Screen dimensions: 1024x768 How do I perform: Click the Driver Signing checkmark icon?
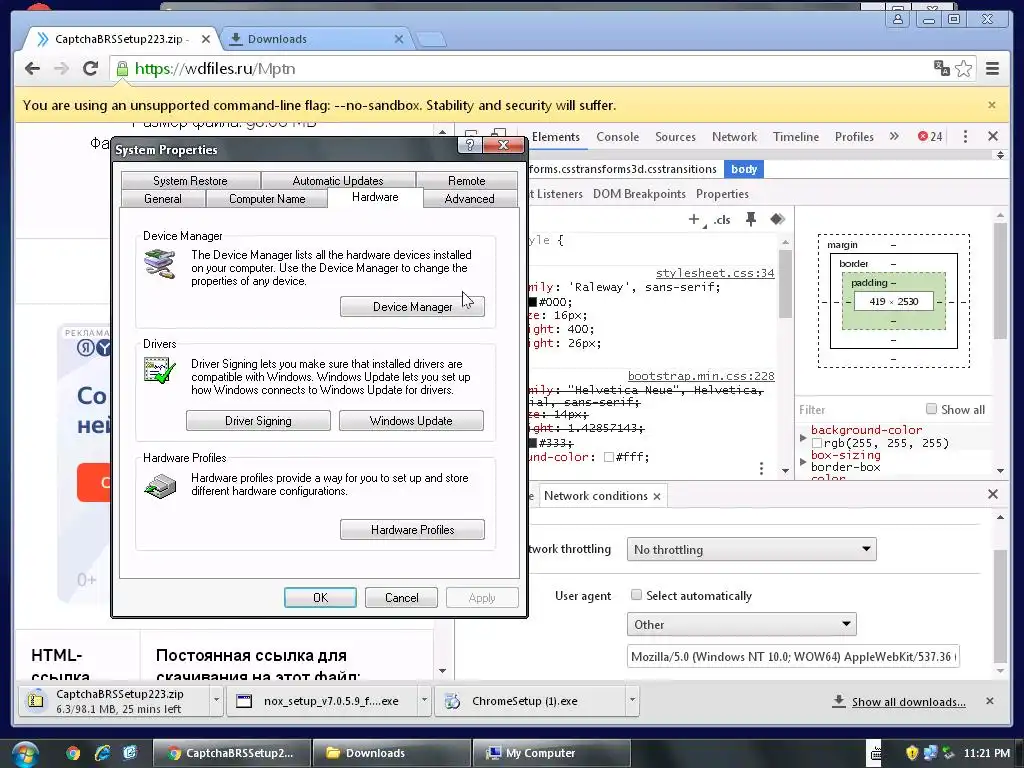(x=160, y=371)
